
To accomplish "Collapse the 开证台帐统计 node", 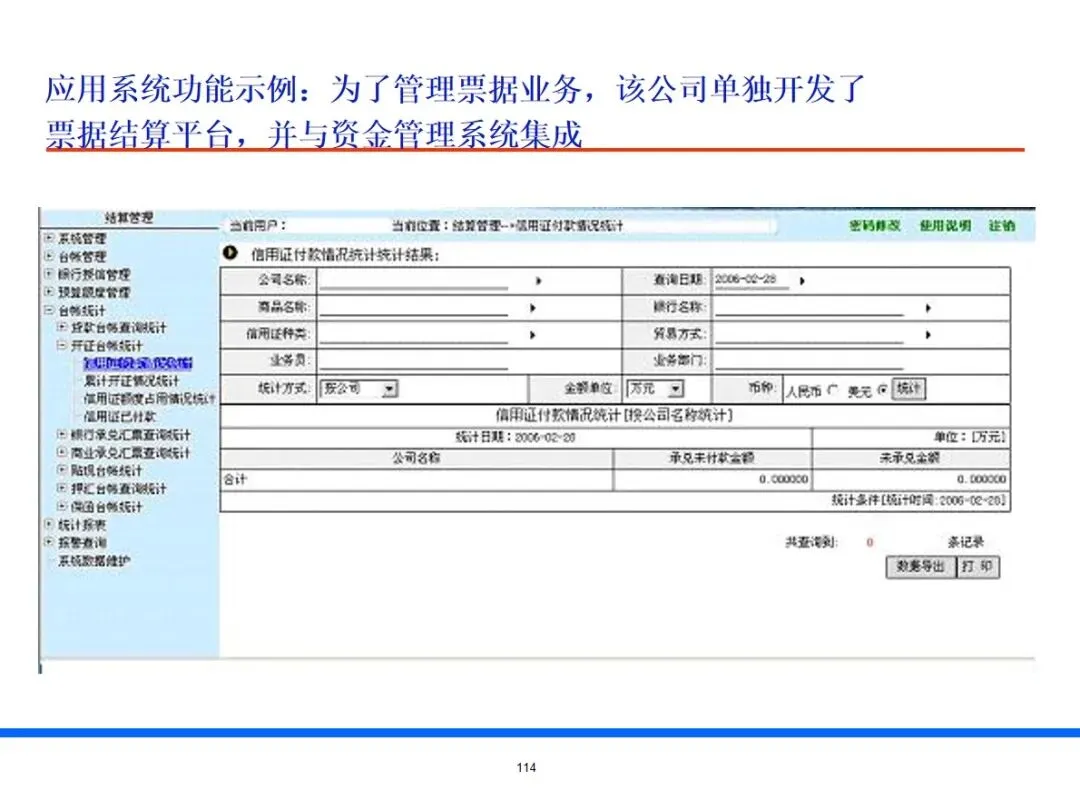I will click(x=62, y=346).
